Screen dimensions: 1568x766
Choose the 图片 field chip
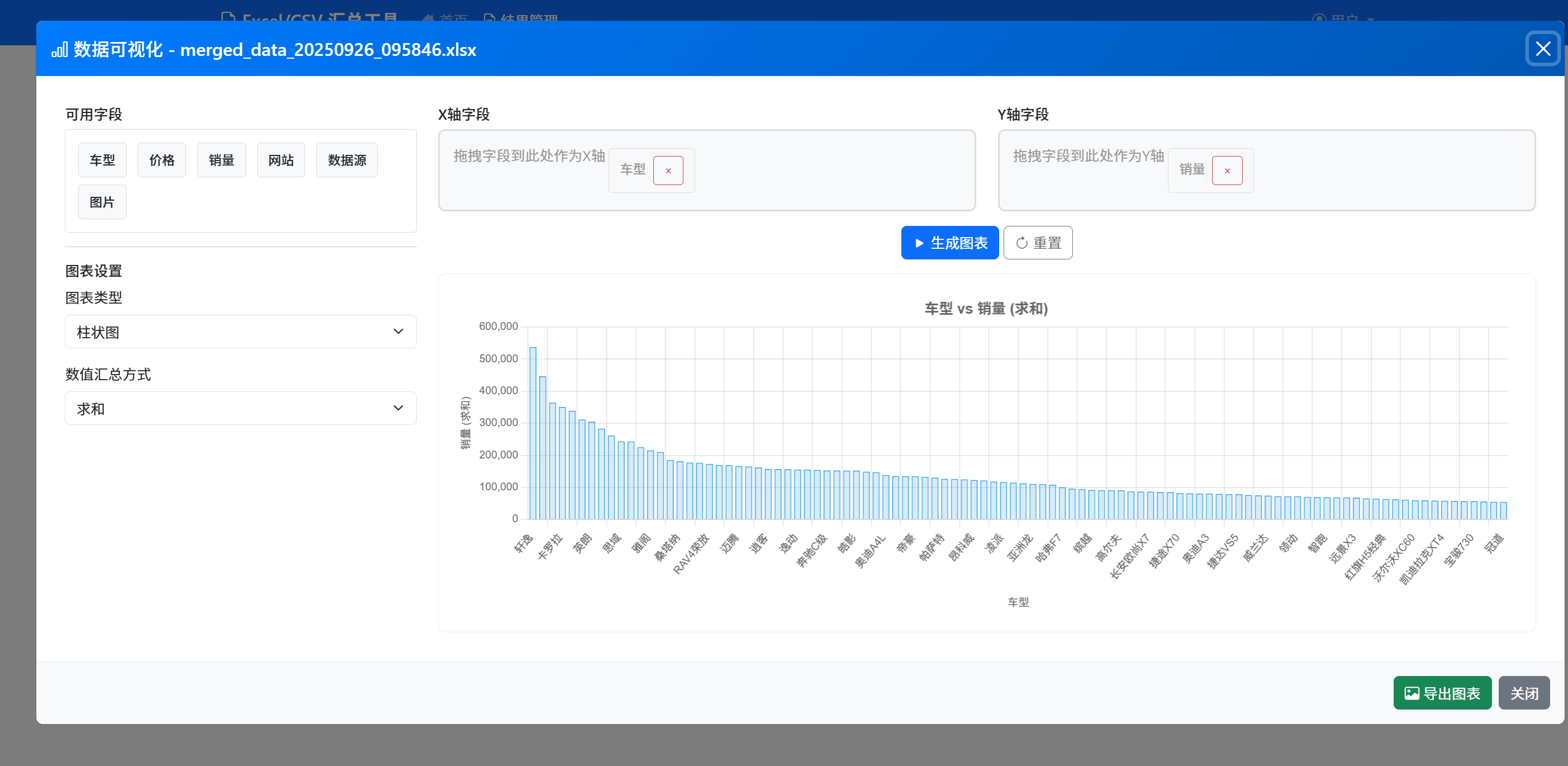point(102,202)
